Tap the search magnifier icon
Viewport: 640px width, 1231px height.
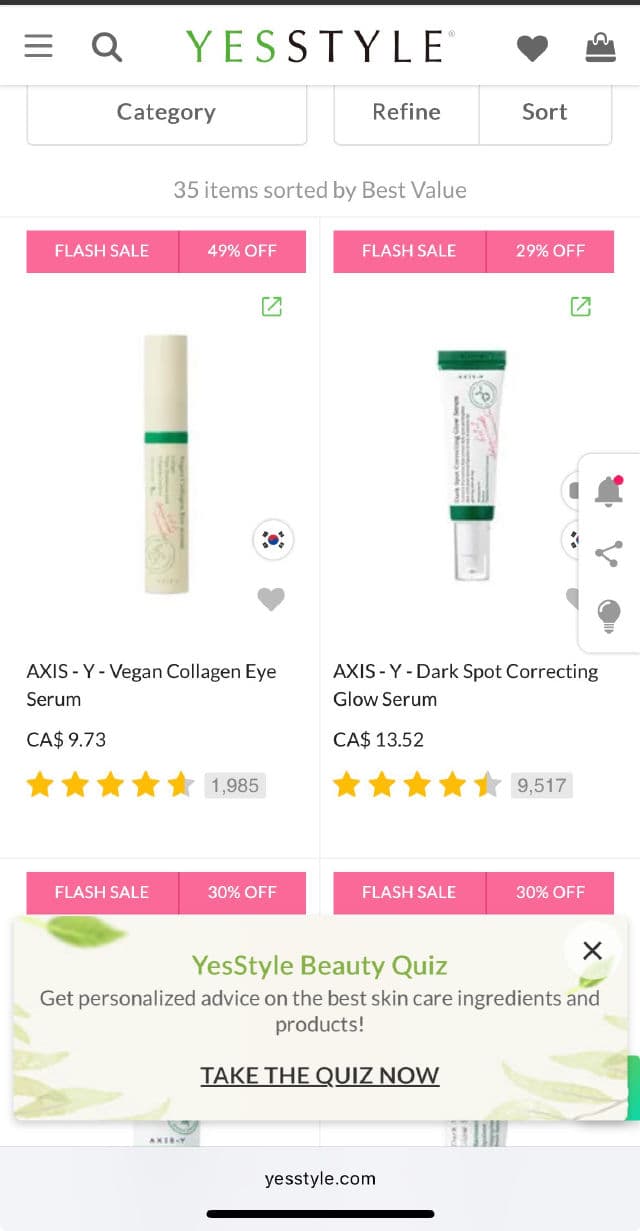pos(106,46)
